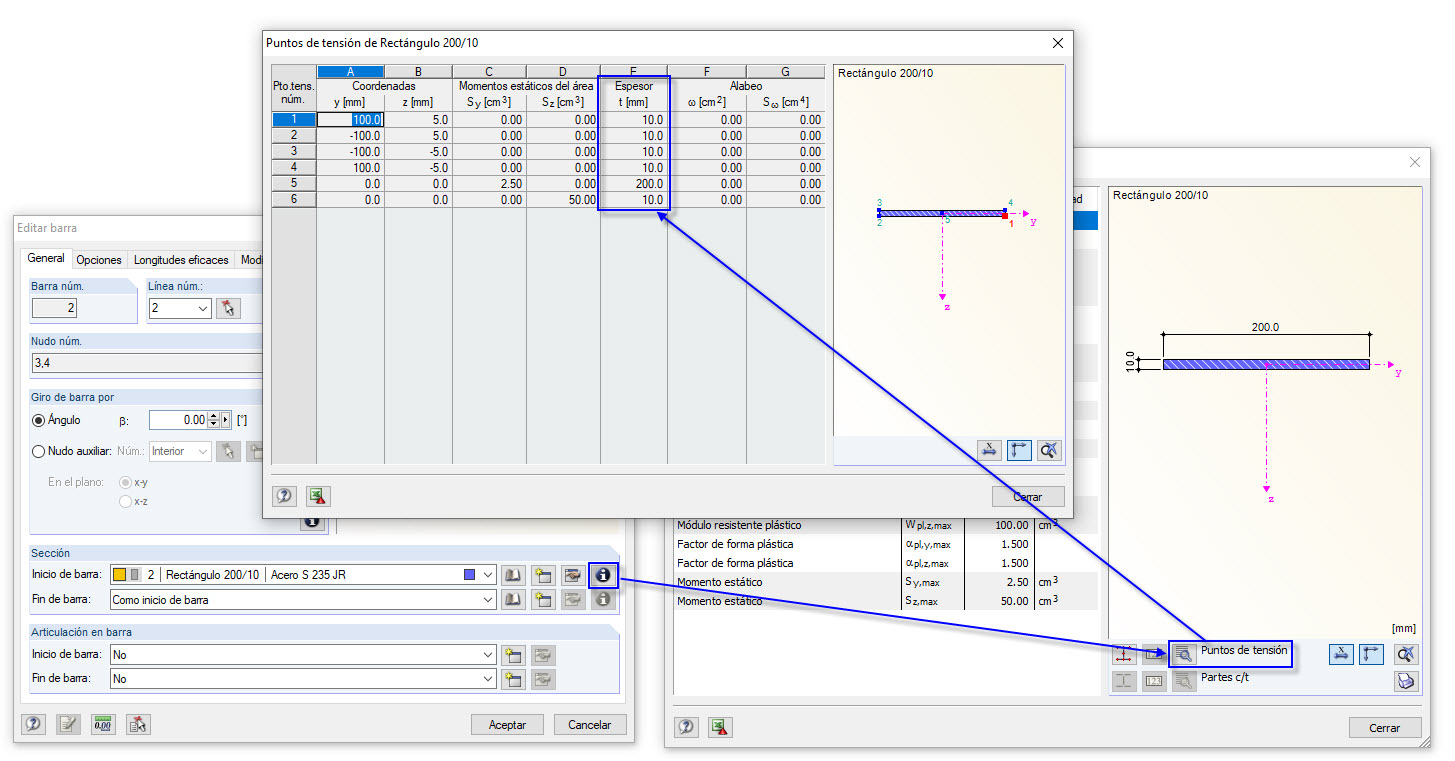Toggle dimensions in section properties preview

(1341, 654)
